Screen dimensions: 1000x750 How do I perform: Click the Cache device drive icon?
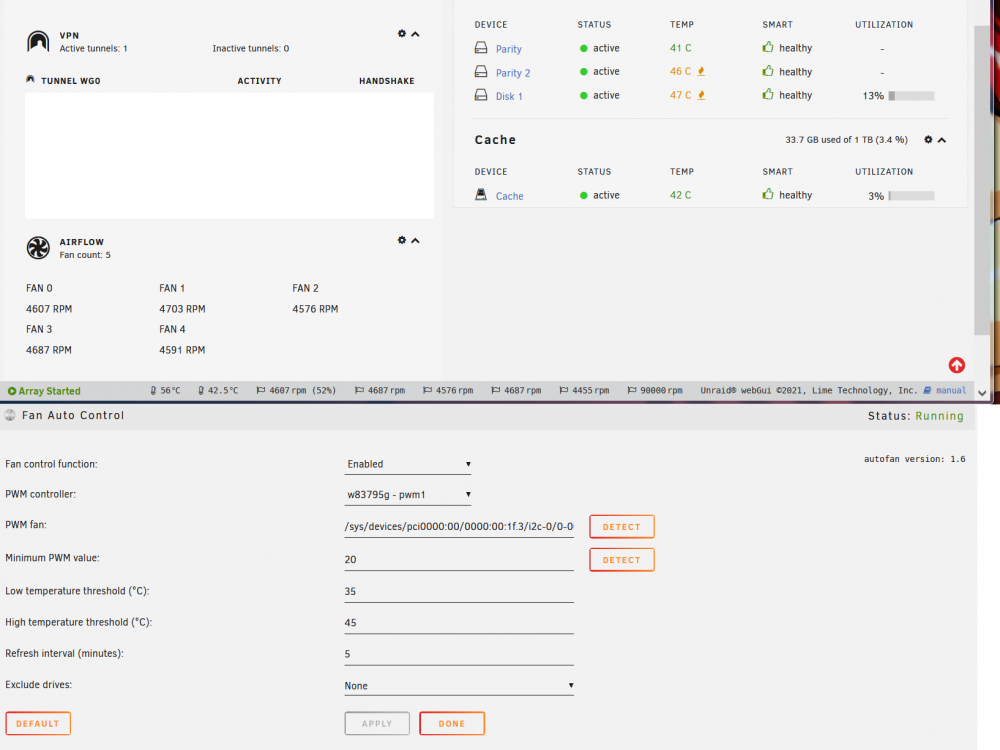point(481,195)
